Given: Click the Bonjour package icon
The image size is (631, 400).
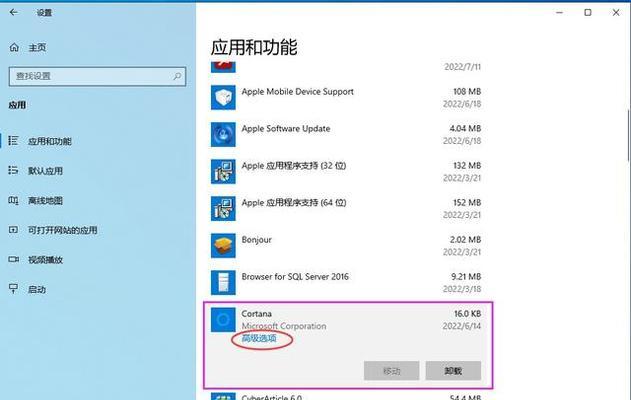Looking at the screenshot, I should [223, 245].
